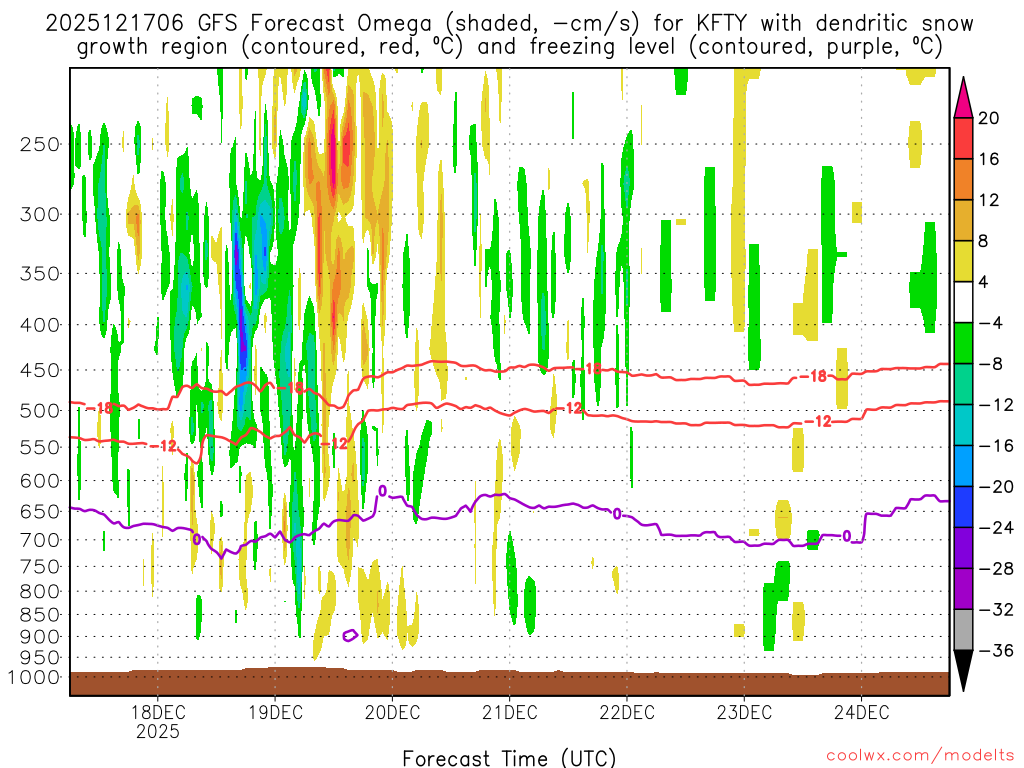
Task: Choose the bright green swatch between -4 and -8
Action: point(964,343)
